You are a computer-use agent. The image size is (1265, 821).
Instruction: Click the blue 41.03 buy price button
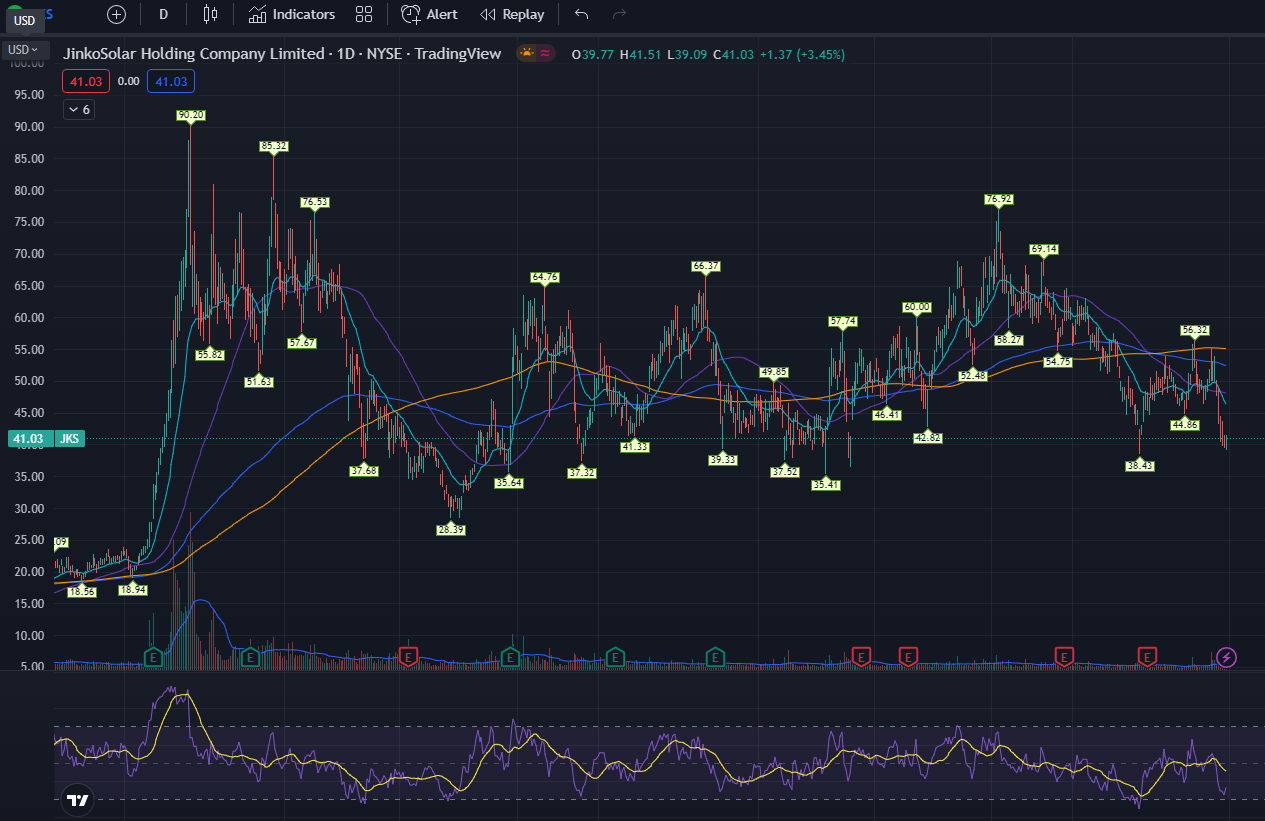coord(171,82)
